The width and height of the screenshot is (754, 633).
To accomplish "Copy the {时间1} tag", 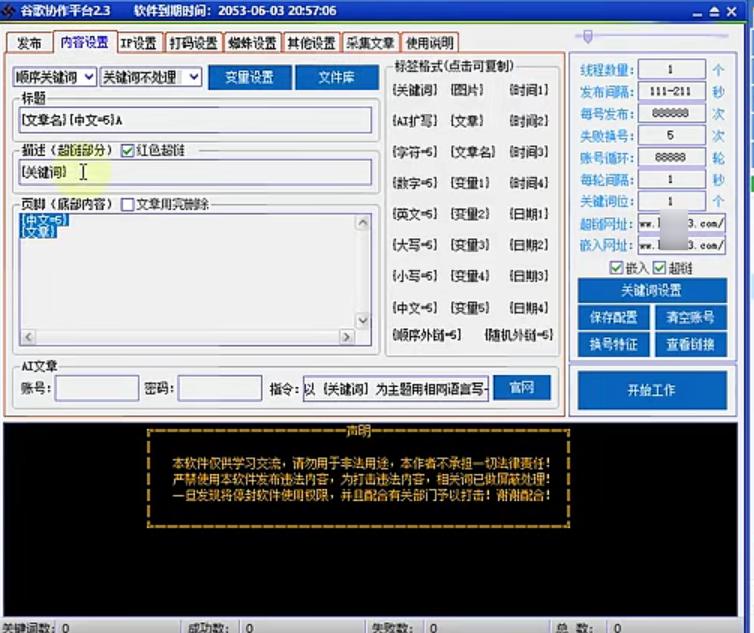I will pos(529,90).
